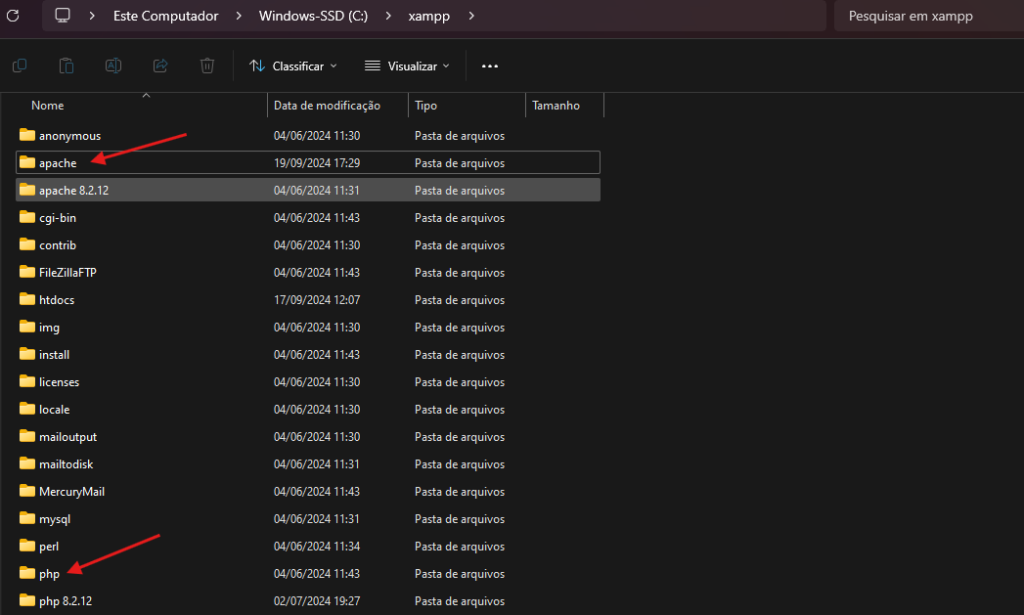Expand chevron after the computer icon
The height and width of the screenshot is (615, 1024).
pyautogui.click(x=92, y=16)
